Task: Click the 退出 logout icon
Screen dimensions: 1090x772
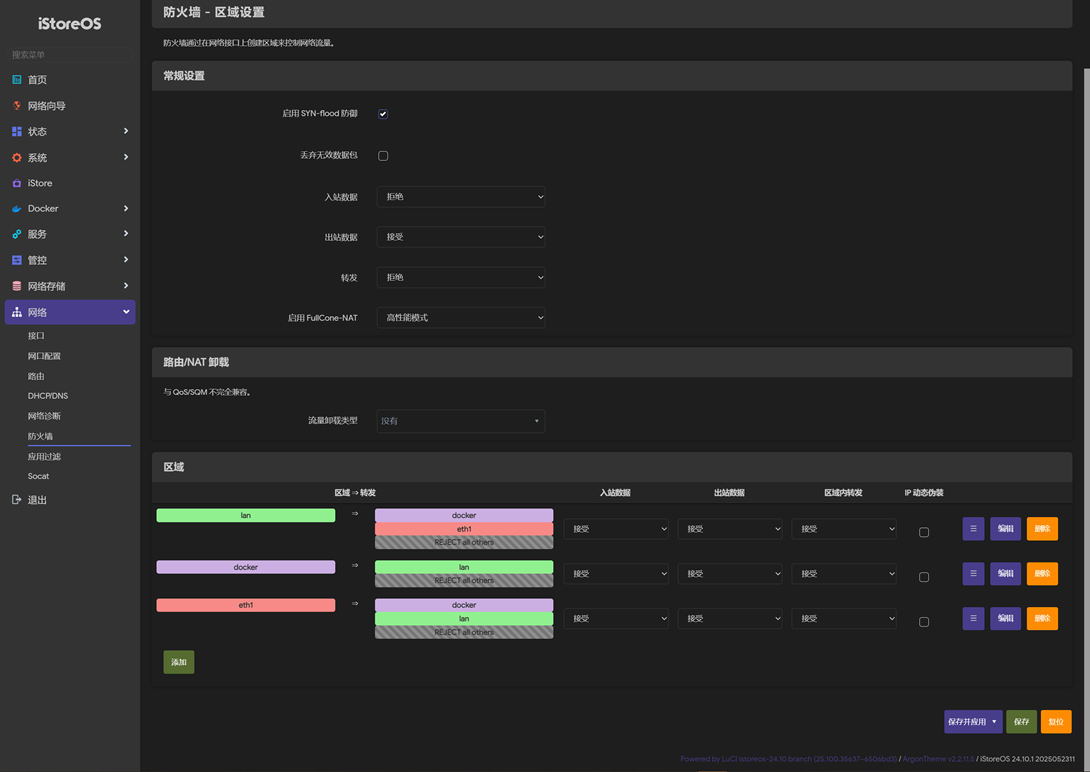Action: pyautogui.click(x=17, y=500)
